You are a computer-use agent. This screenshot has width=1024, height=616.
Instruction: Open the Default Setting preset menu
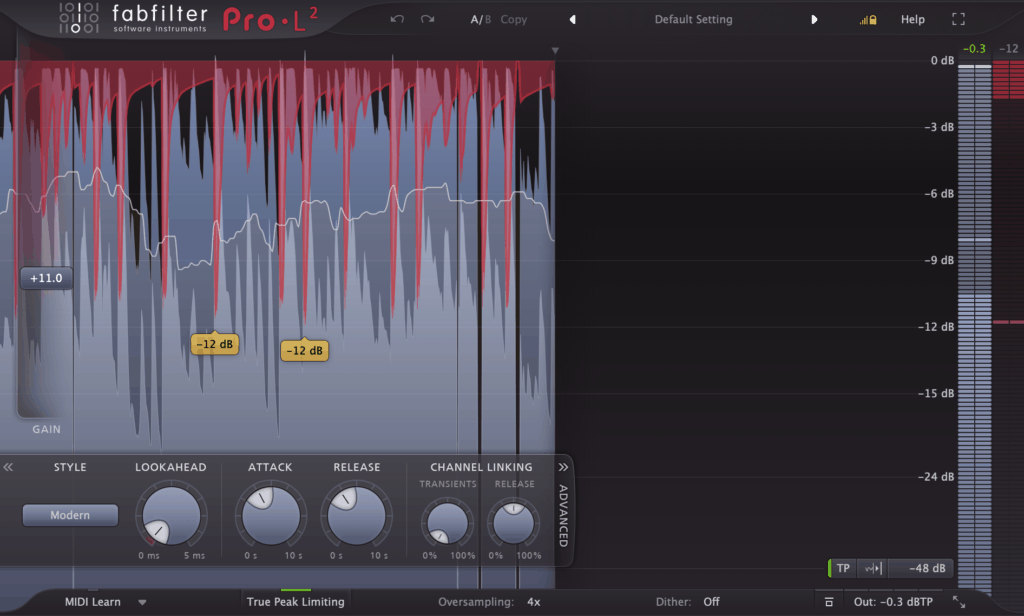click(x=693, y=20)
